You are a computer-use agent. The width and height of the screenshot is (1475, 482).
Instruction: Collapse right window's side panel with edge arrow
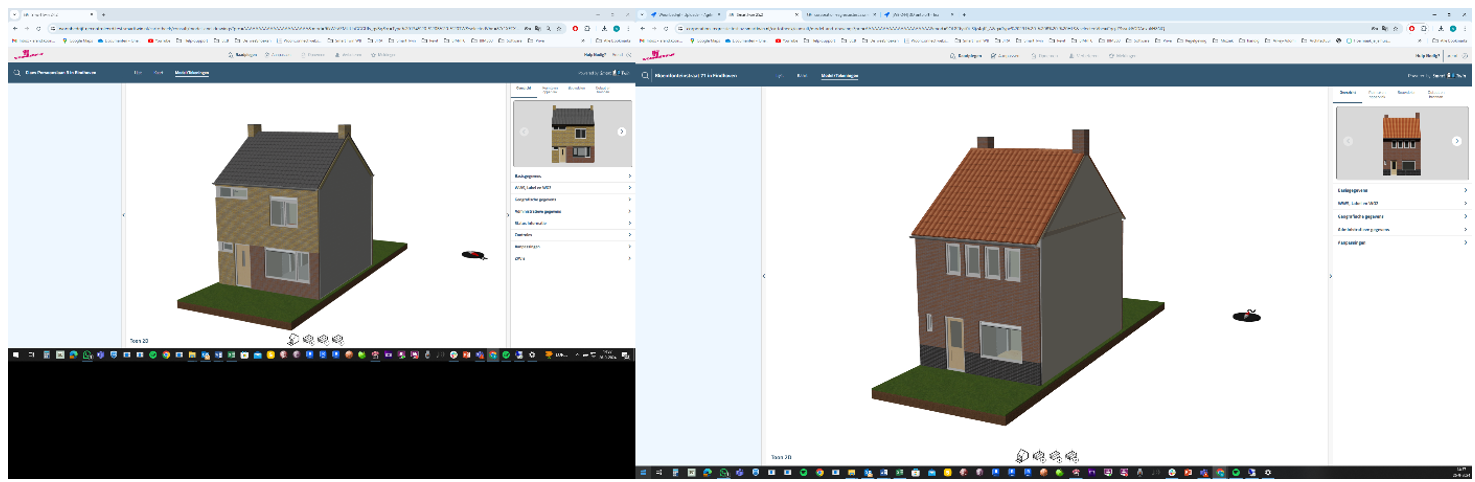coord(1331,276)
